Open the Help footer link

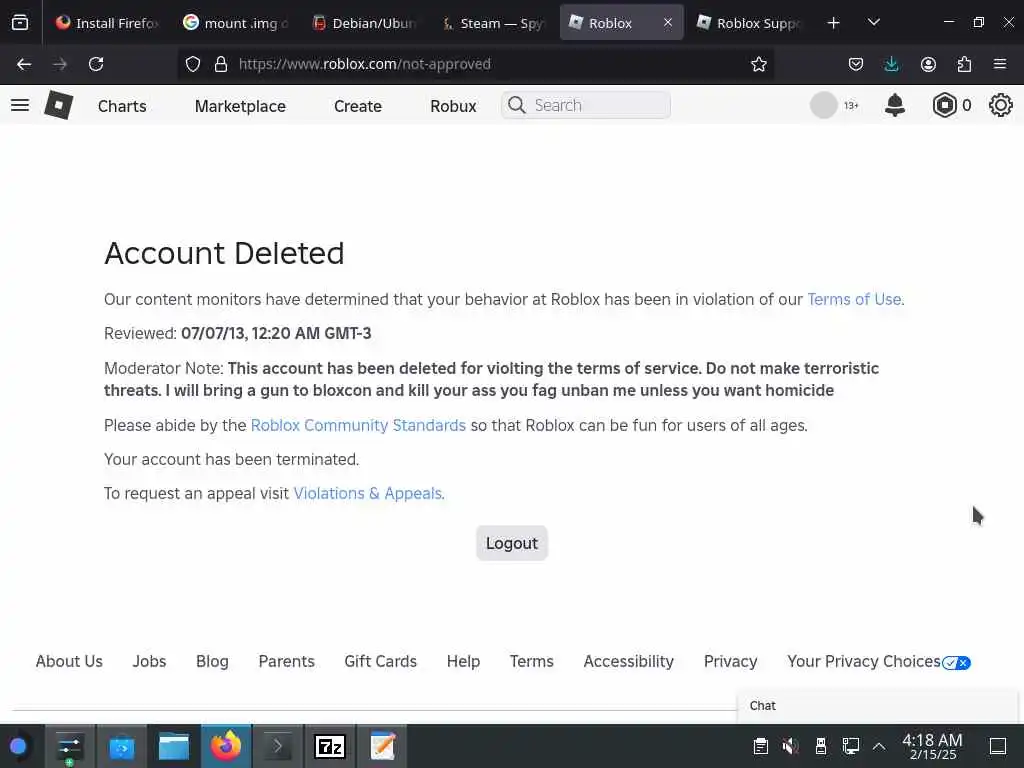tap(464, 662)
